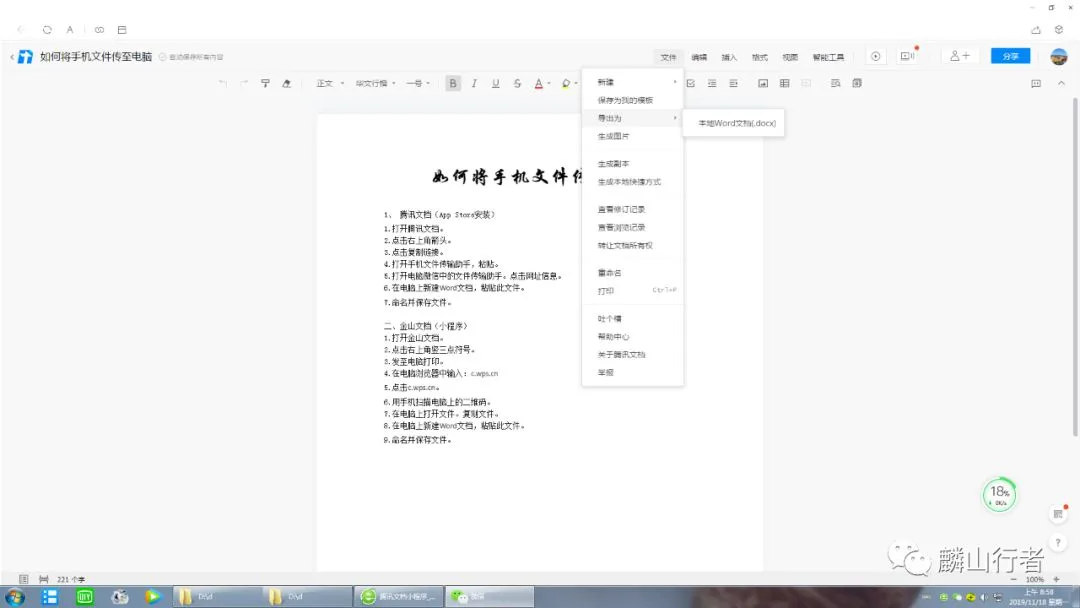Click the document title 如何将手机文件传至电脑
The width and height of the screenshot is (1080, 608).
pos(96,57)
